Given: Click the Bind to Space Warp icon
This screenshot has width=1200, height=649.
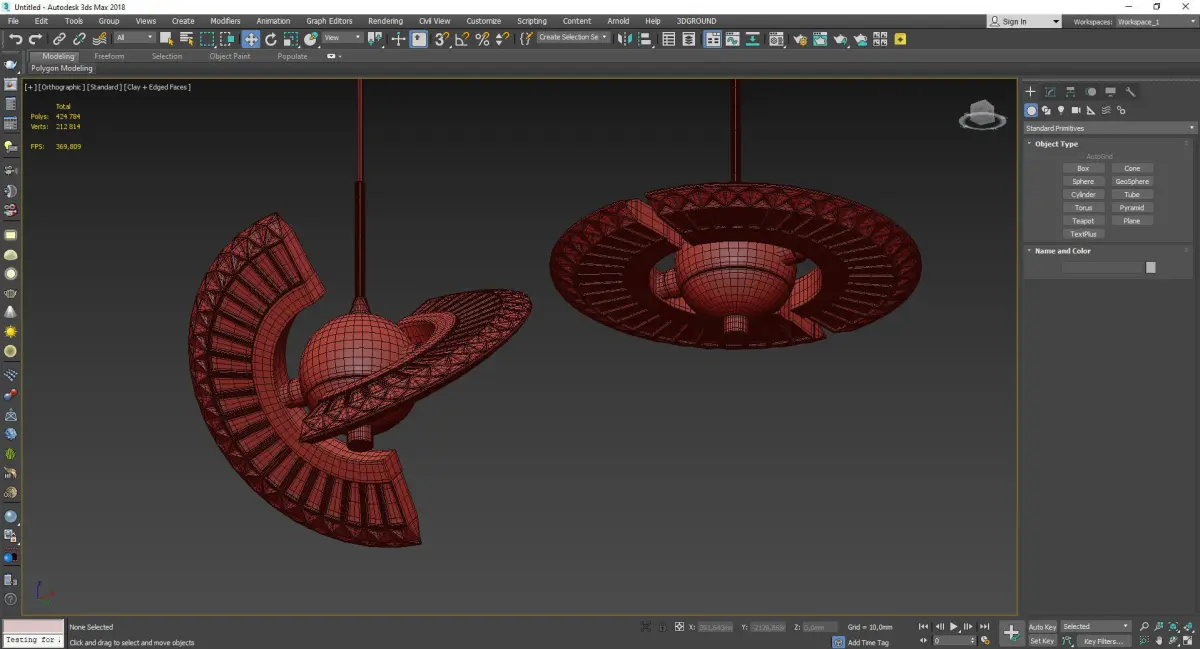Looking at the screenshot, I should pyautogui.click(x=98, y=39).
